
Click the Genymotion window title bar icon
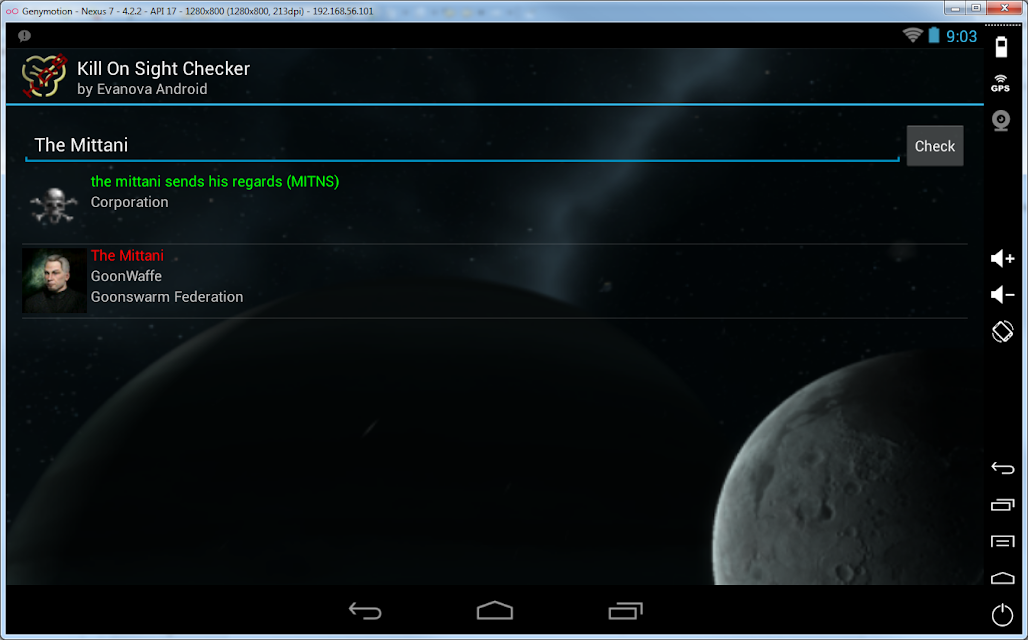click(x=11, y=11)
